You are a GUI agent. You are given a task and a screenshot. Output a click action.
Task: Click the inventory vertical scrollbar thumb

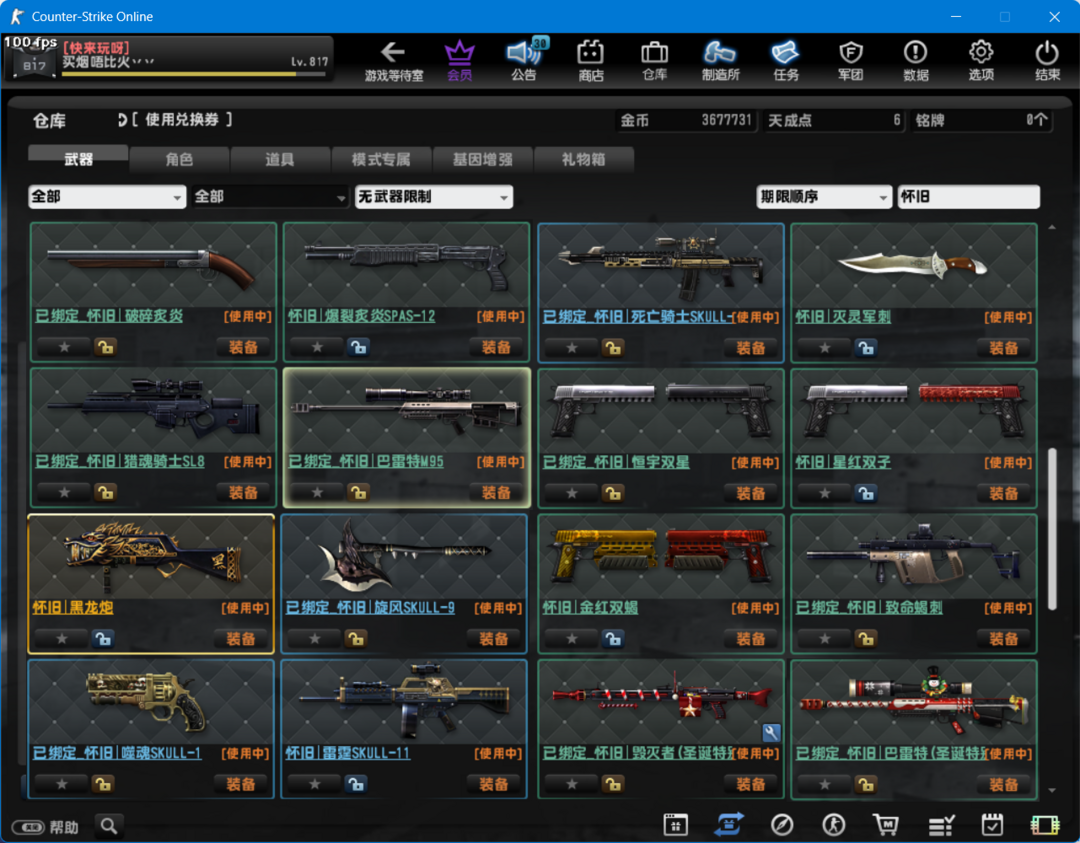1052,529
